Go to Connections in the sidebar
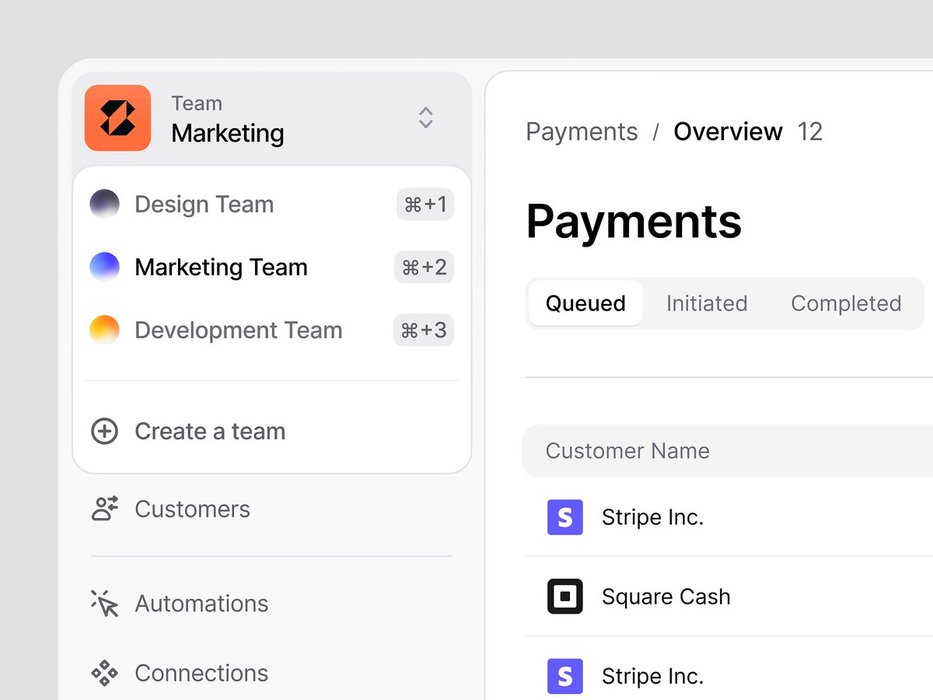The width and height of the screenshot is (933, 700). click(202, 673)
